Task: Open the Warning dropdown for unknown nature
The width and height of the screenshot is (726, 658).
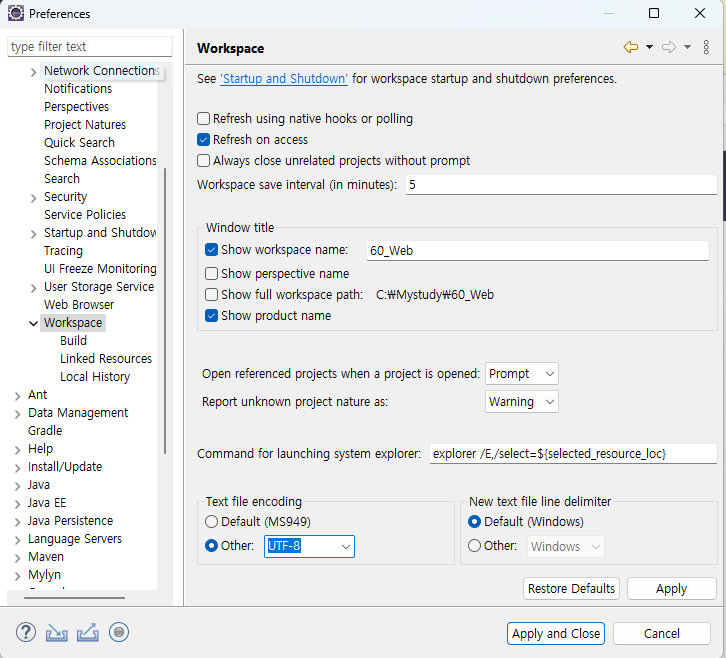Action: tap(522, 401)
